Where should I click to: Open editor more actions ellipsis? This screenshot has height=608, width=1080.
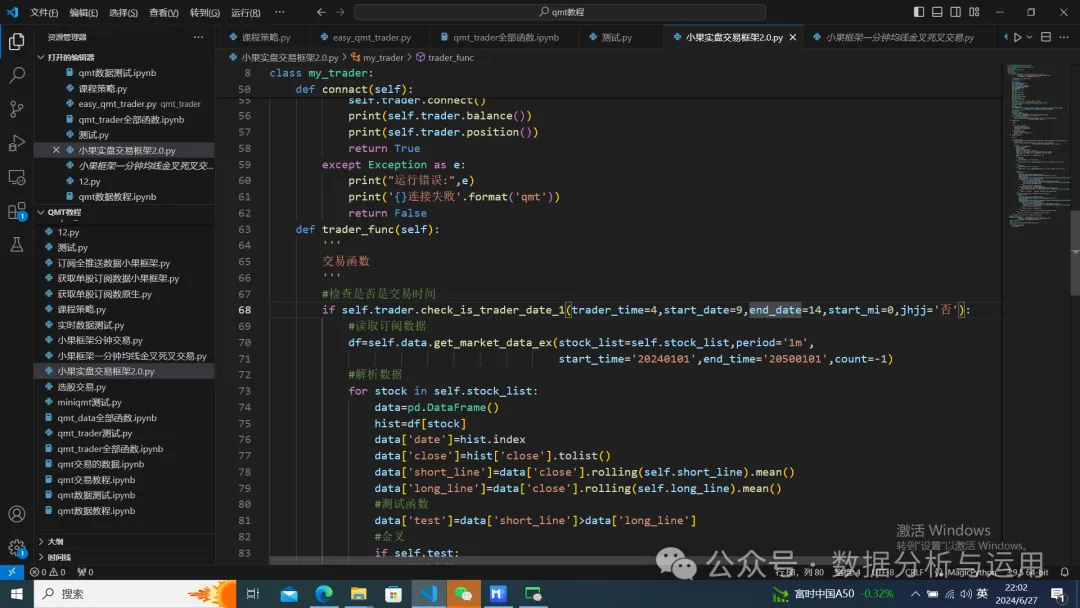(1064, 37)
